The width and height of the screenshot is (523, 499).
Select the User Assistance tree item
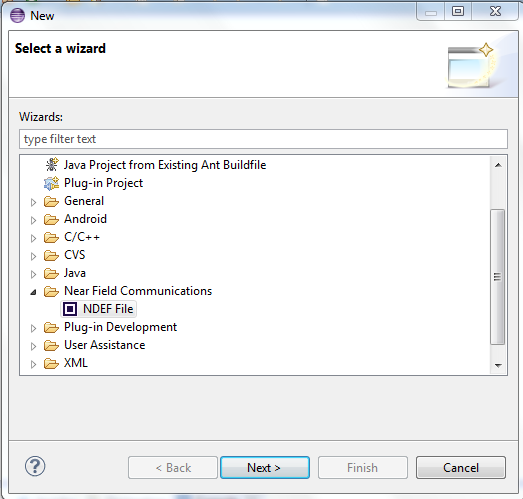[x=104, y=345]
